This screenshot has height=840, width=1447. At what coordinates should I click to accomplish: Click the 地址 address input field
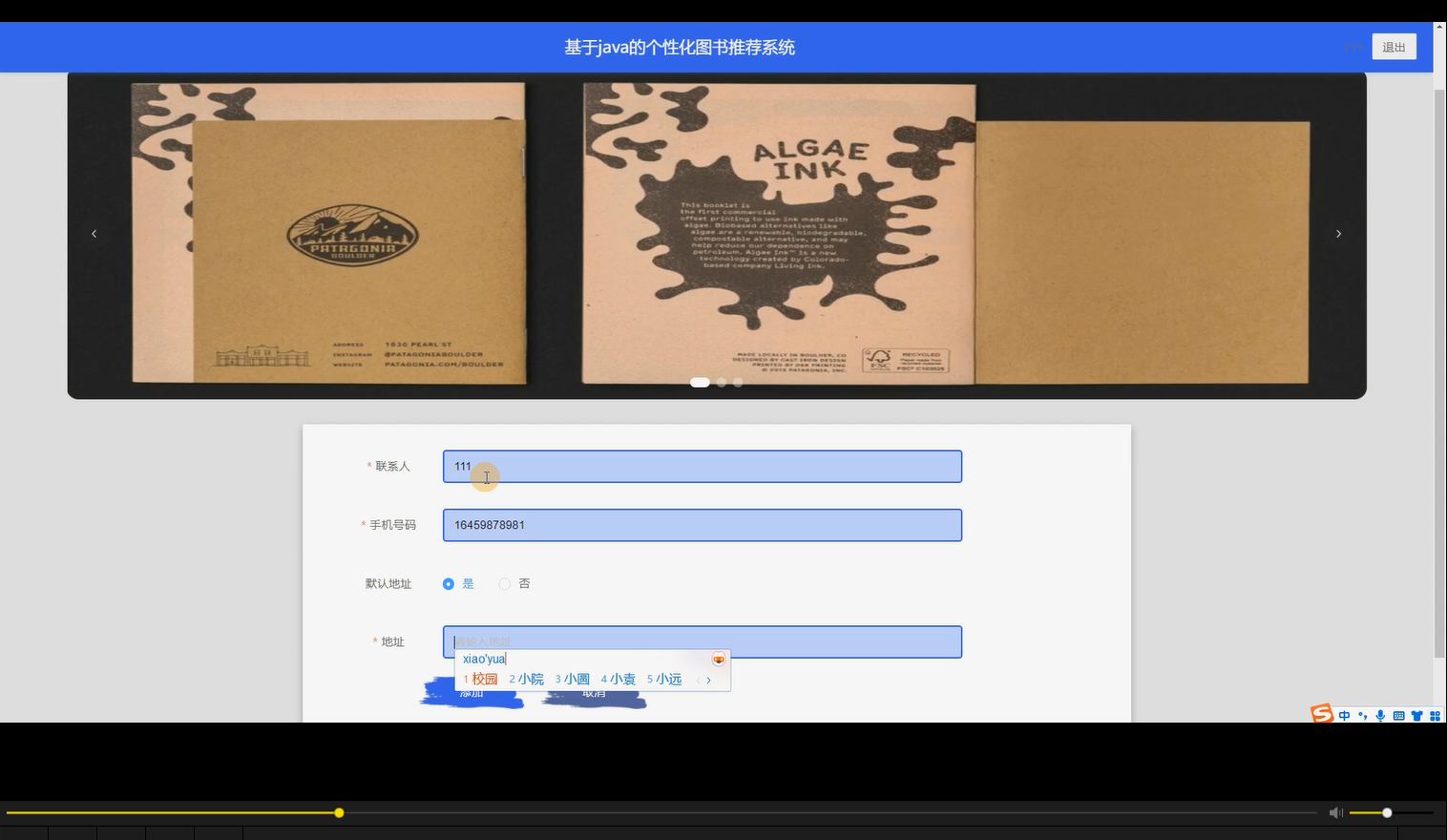(x=702, y=641)
